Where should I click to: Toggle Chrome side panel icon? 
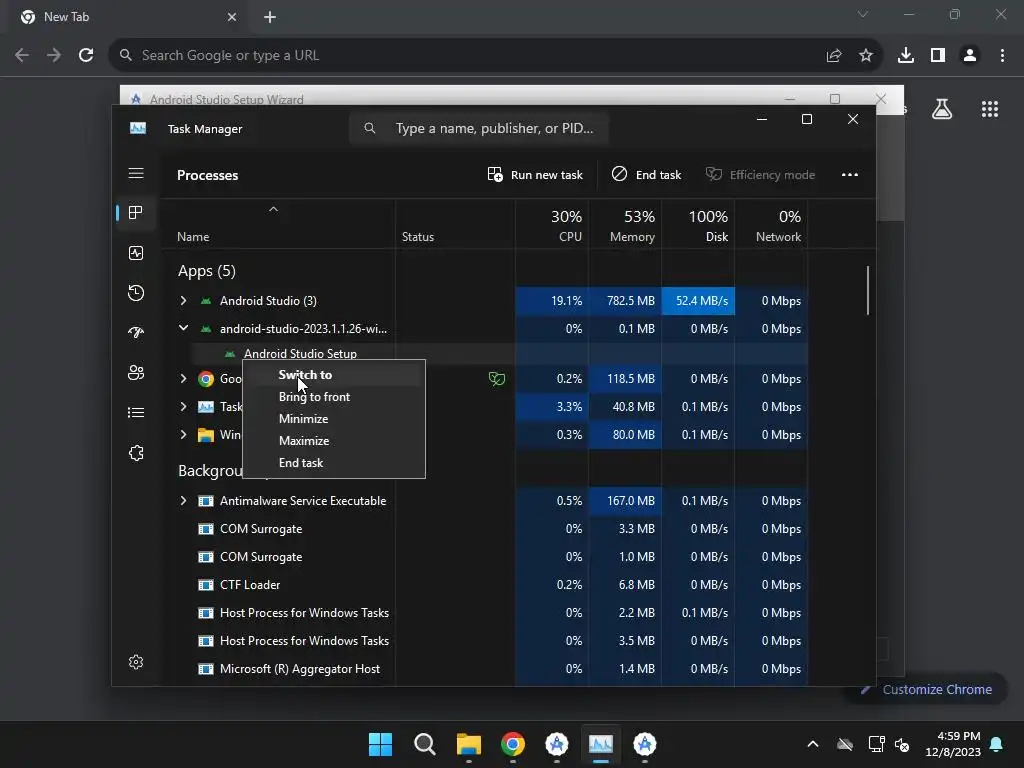click(x=938, y=56)
